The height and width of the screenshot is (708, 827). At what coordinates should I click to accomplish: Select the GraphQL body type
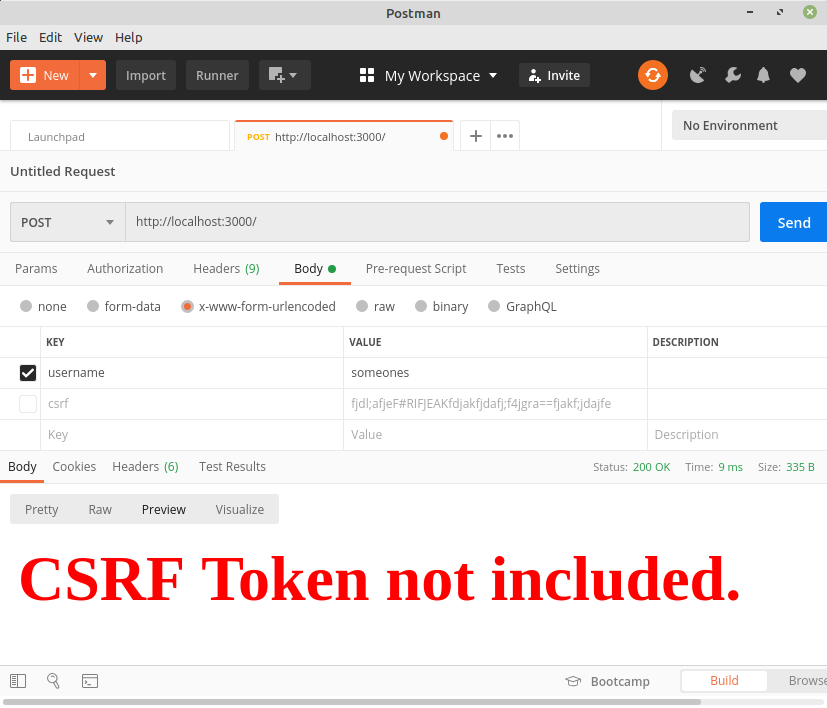click(494, 306)
